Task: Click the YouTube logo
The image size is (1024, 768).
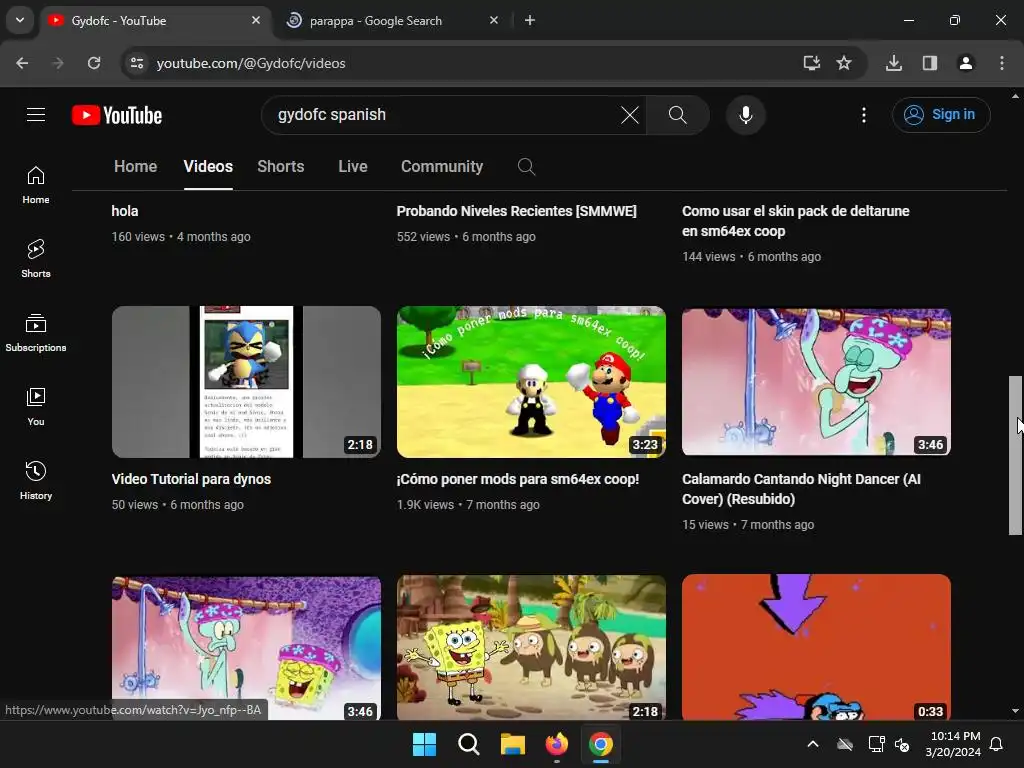Action: pos(117,115)
